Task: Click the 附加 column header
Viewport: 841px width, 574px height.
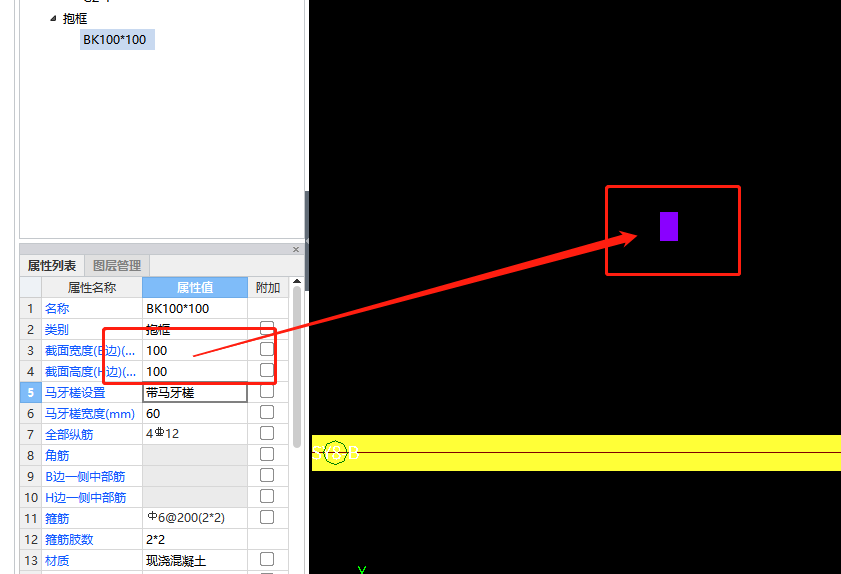Action: (x=268, y=288)
